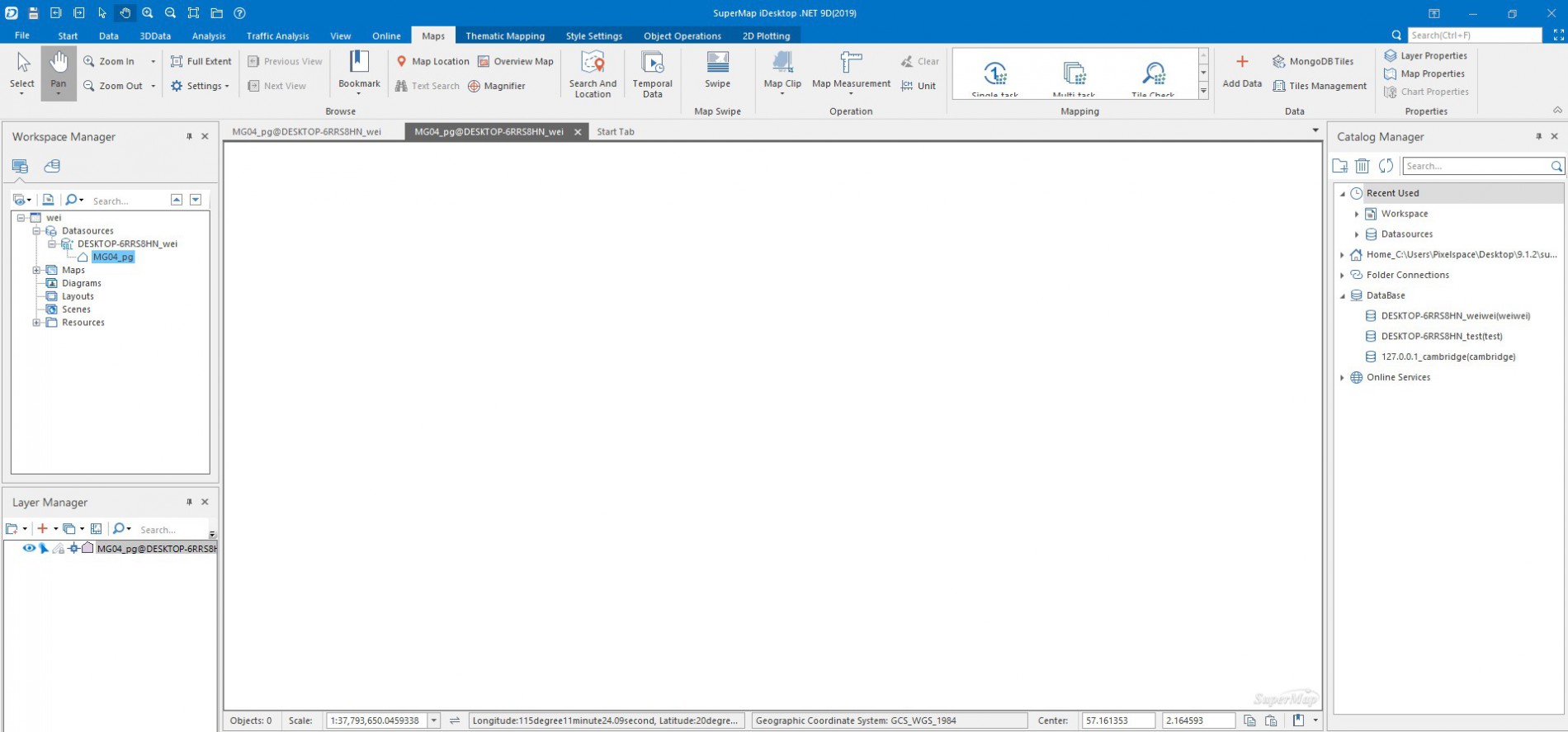This screenshot has height=732, width=1568.
Task: Click the open folder icon in quick access toolbar
Action: (x=216, y=13)
